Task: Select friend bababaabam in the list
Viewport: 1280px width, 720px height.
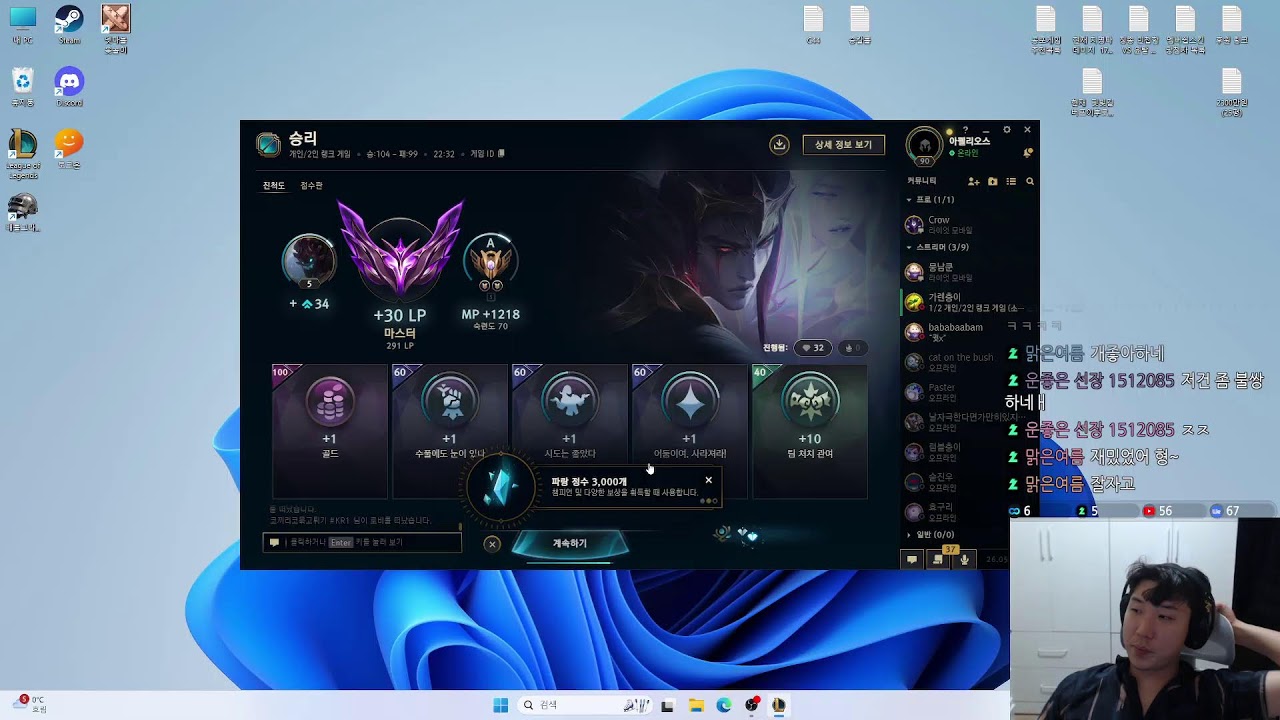Action: (970, 332)
